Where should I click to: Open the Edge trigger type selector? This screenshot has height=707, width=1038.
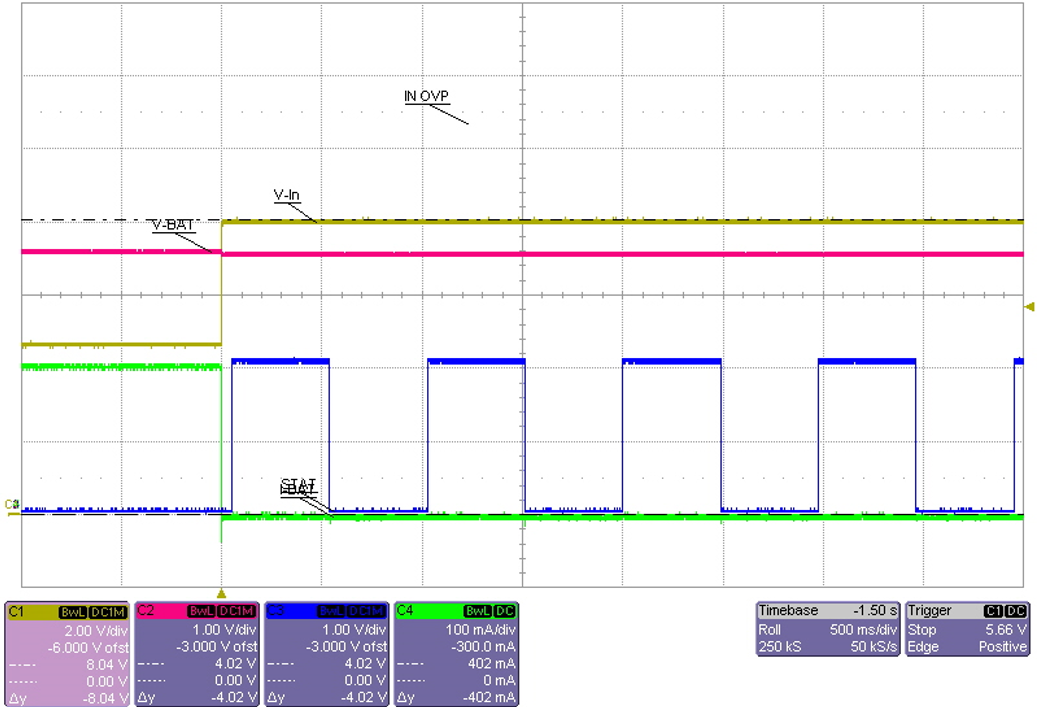coord(921,647)
